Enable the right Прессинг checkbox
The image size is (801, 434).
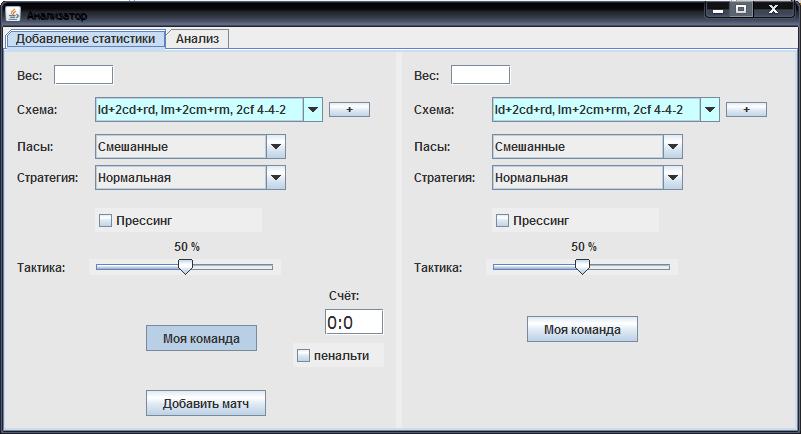tap(502, 221)
